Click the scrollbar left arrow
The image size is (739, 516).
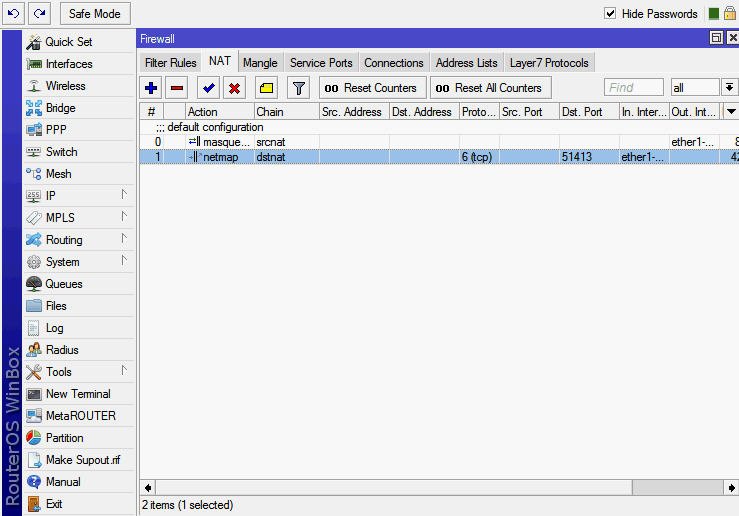coord(148,488)
